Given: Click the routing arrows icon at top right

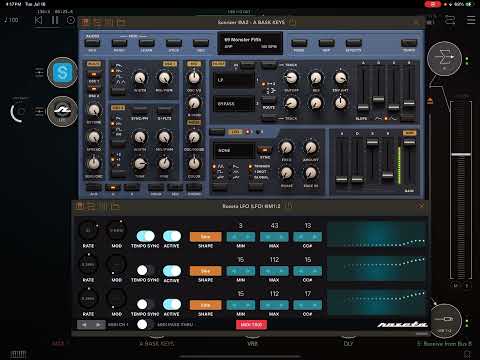Looking at the screenshot, I should click(450, 20).
